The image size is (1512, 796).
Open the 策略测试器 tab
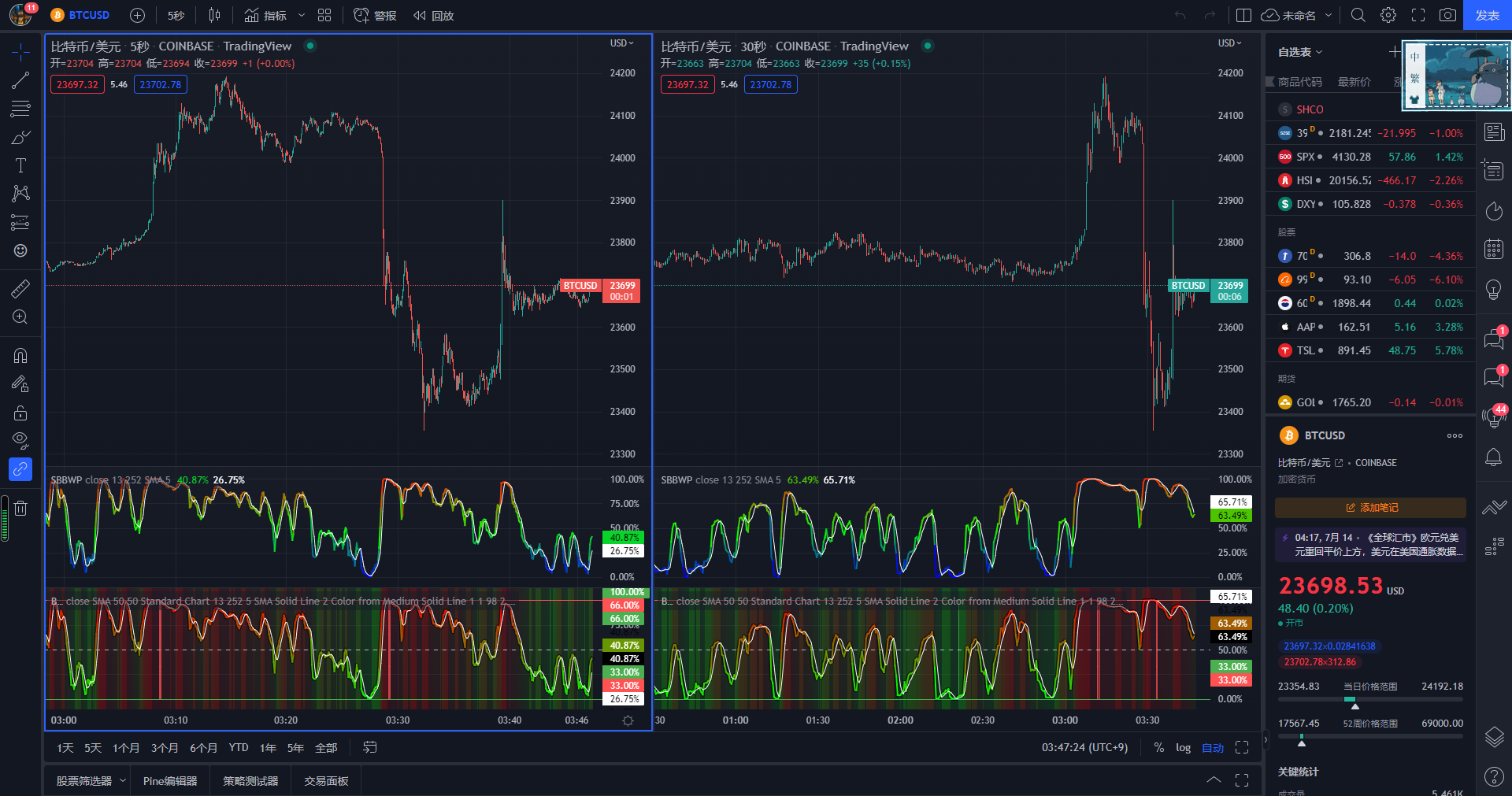pyautogui.click(x=250, y=781)
